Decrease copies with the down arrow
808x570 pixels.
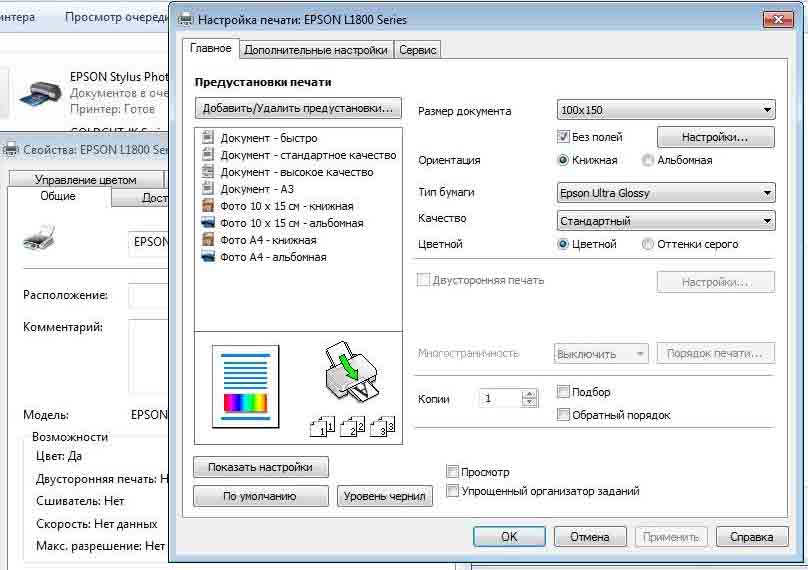529,403
